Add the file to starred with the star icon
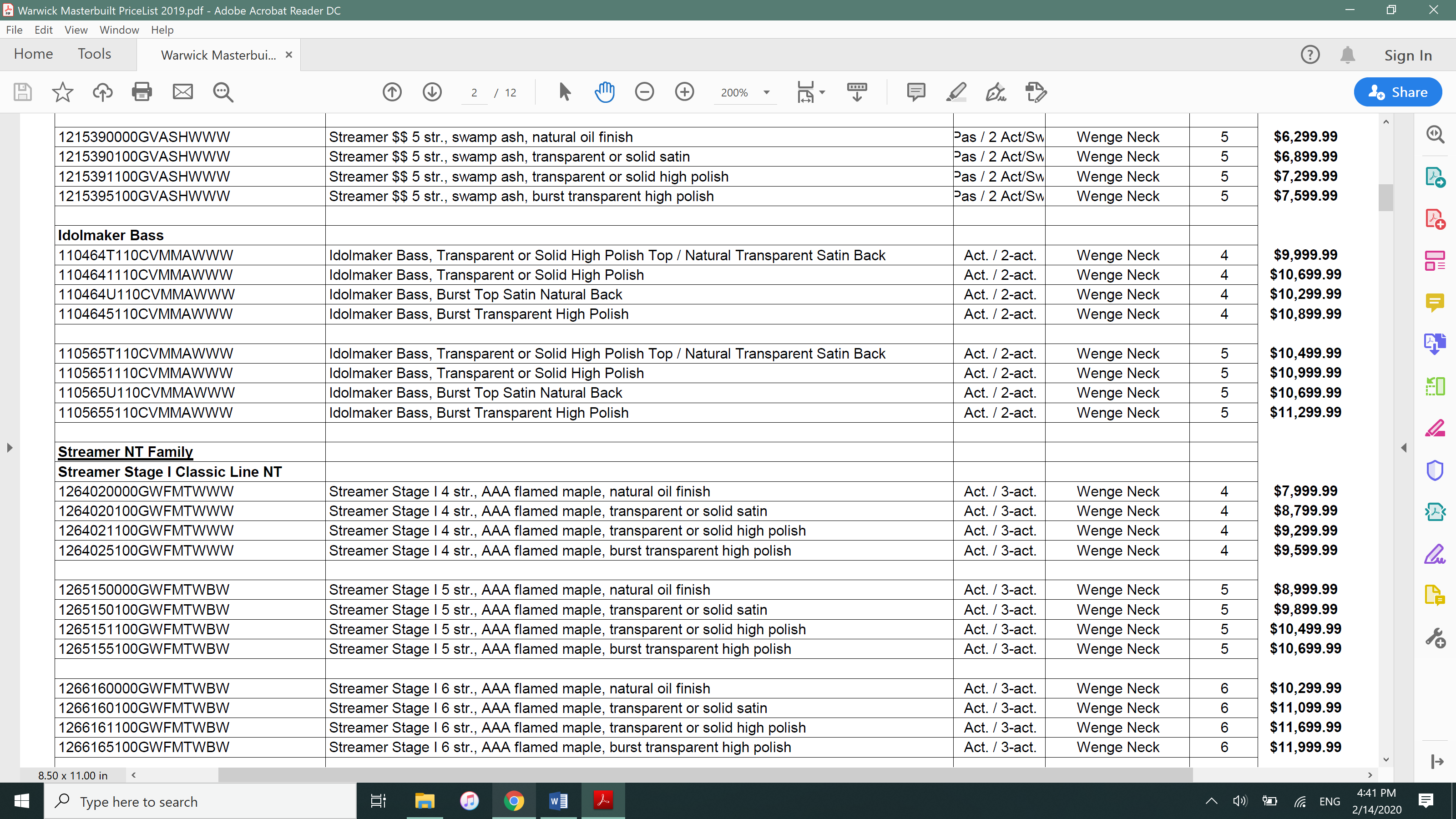 tap(62, 91)
